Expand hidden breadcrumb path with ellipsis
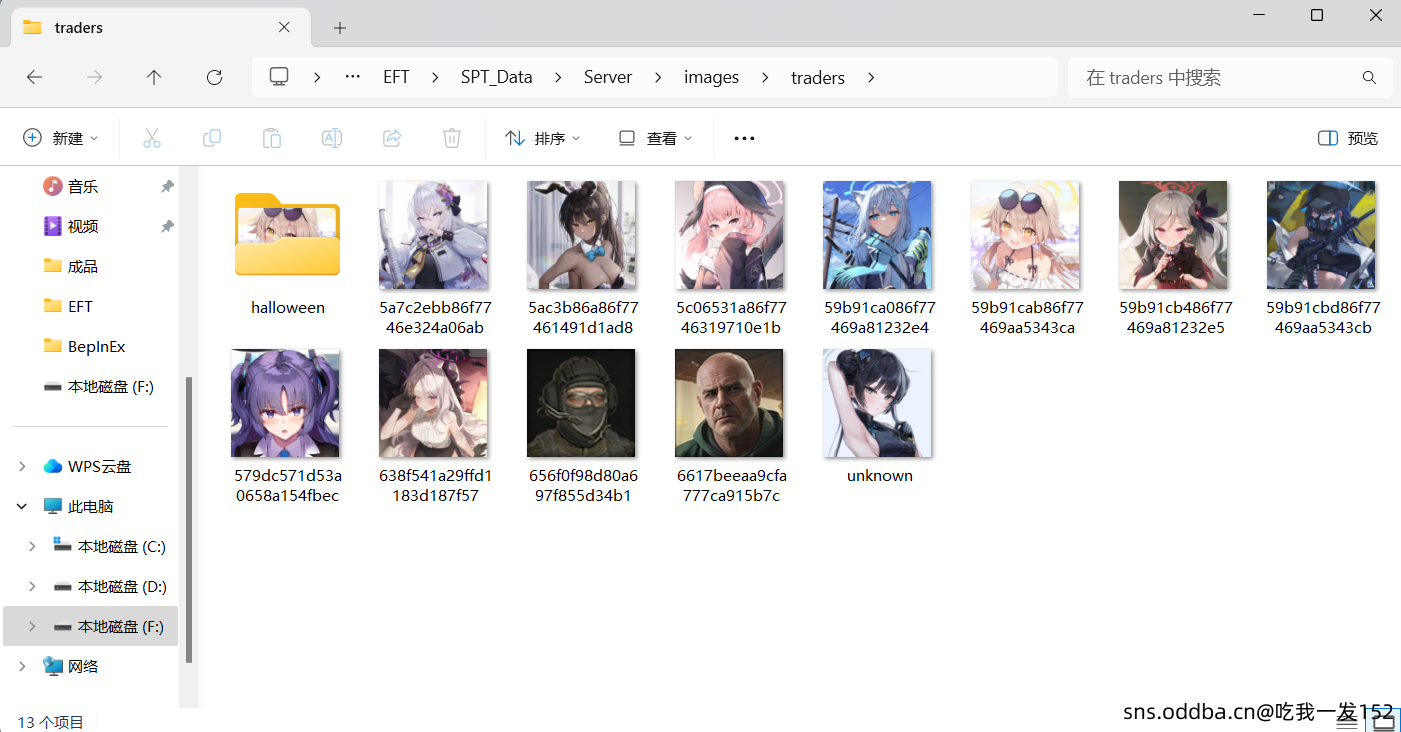 (x=352, y=77)
